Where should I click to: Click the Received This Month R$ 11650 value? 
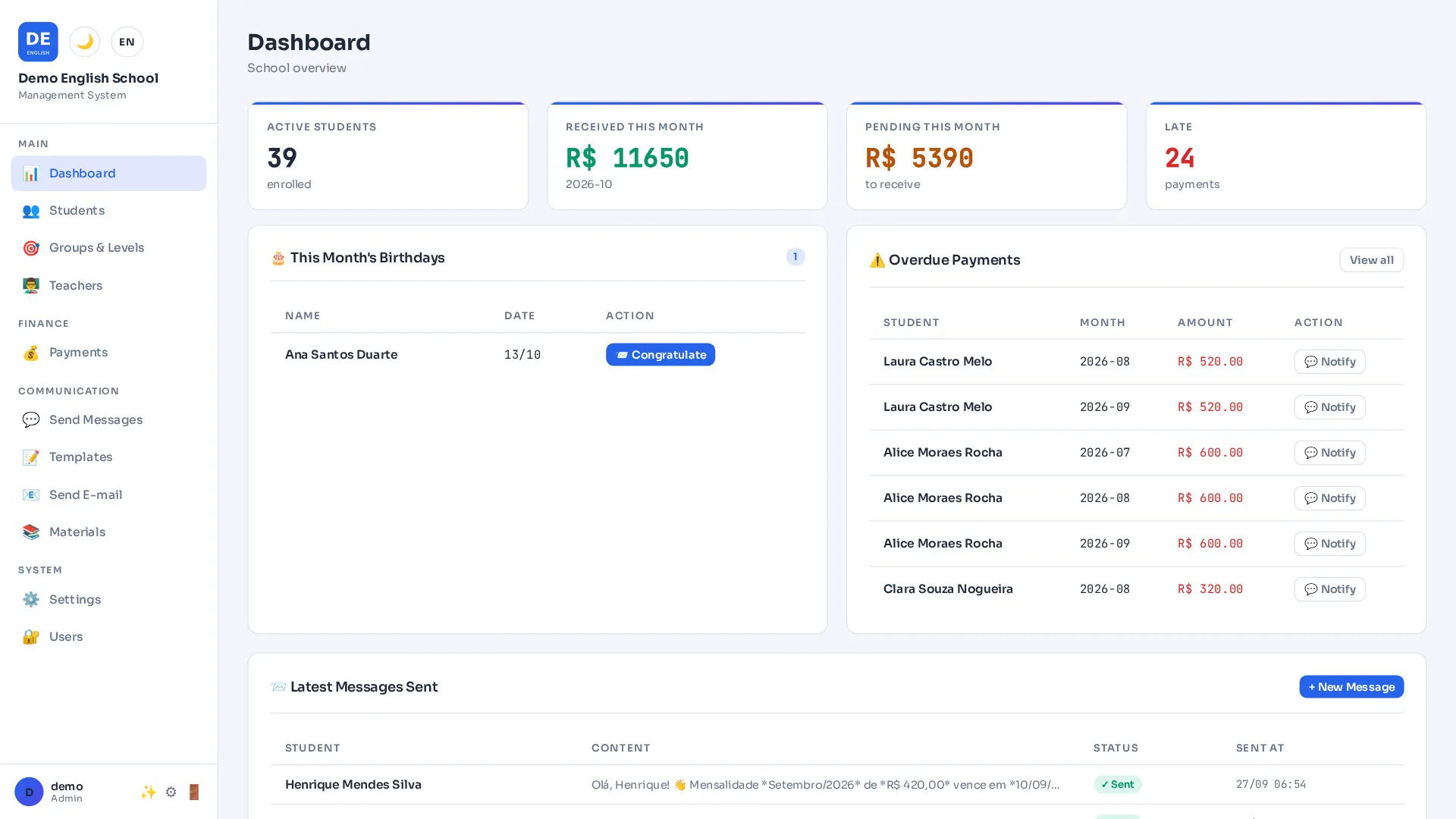[627, 158]
